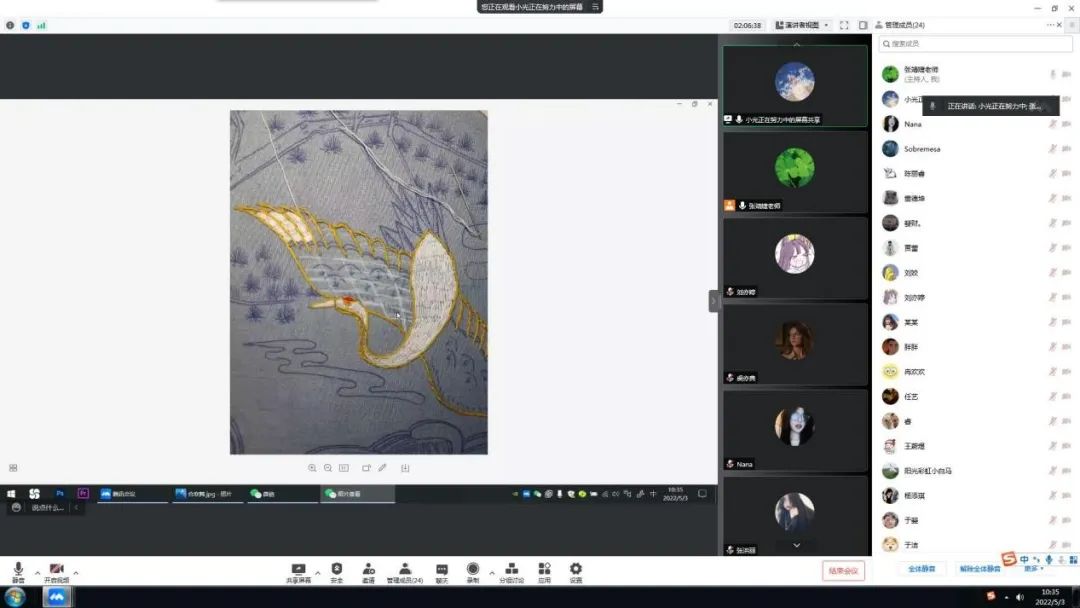Open the More (更多) menu in members panel
Viewport: 1080px width, 608px height.
click(1033, 569)
